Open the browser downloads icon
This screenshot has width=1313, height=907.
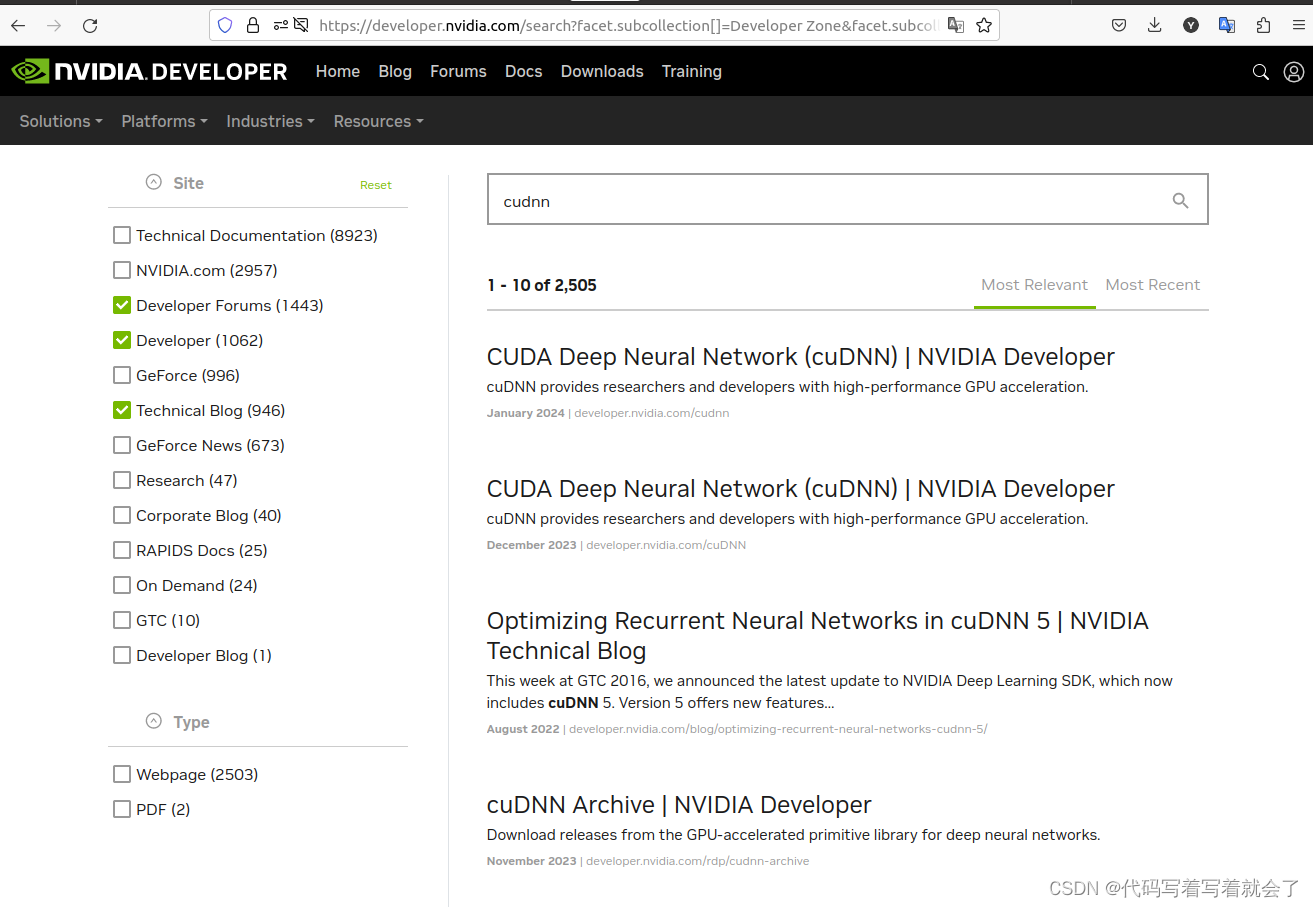click(1155, 25)
